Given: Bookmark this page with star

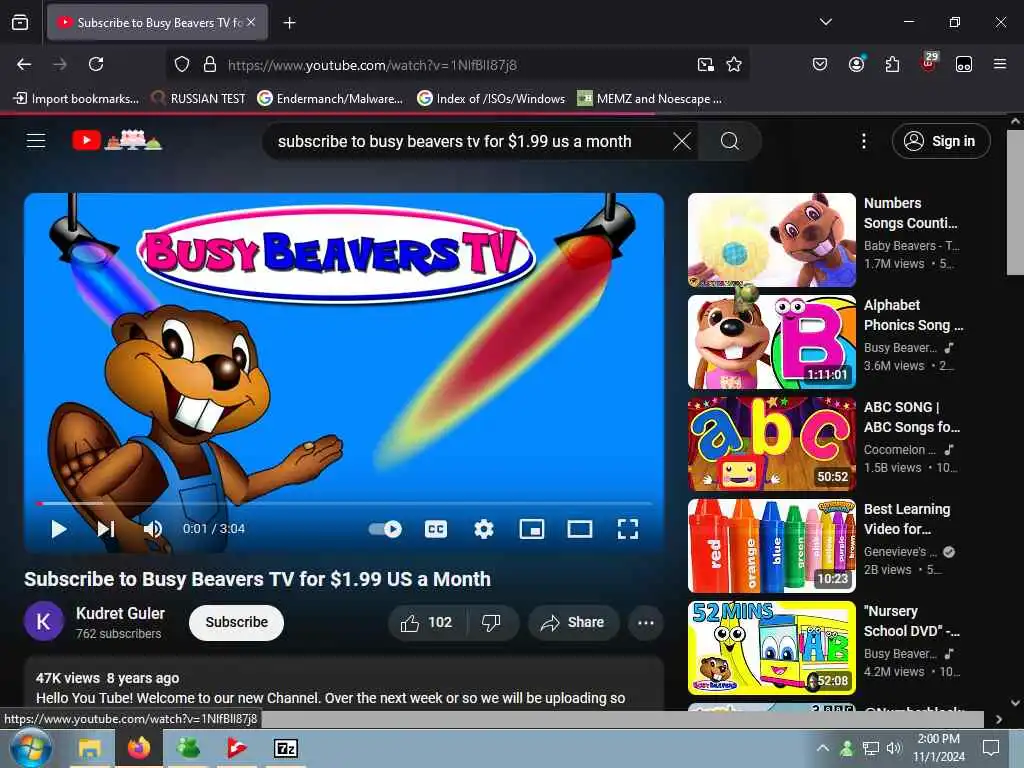Looking at the screenshot, I should point(734,65).
